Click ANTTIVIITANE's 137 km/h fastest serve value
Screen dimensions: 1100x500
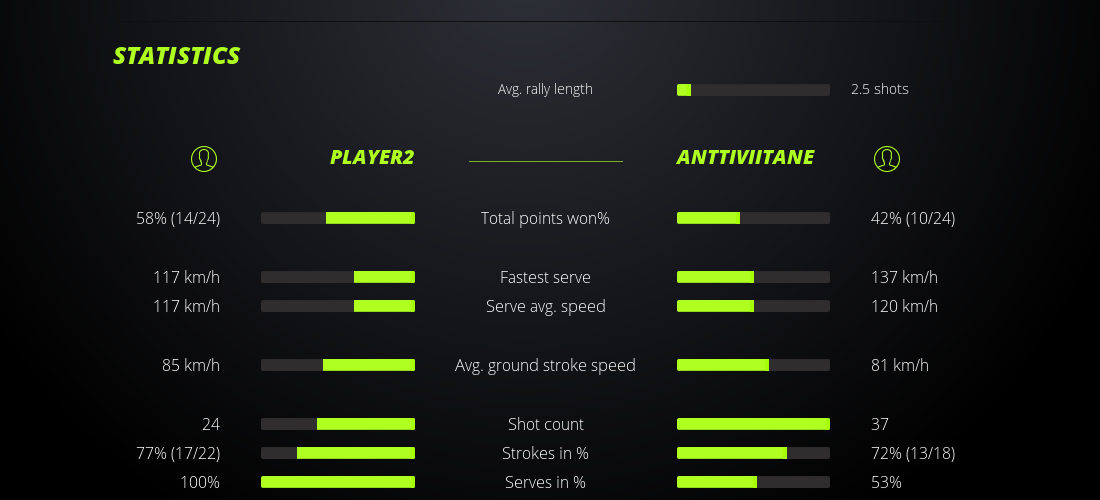click(904, 277)
